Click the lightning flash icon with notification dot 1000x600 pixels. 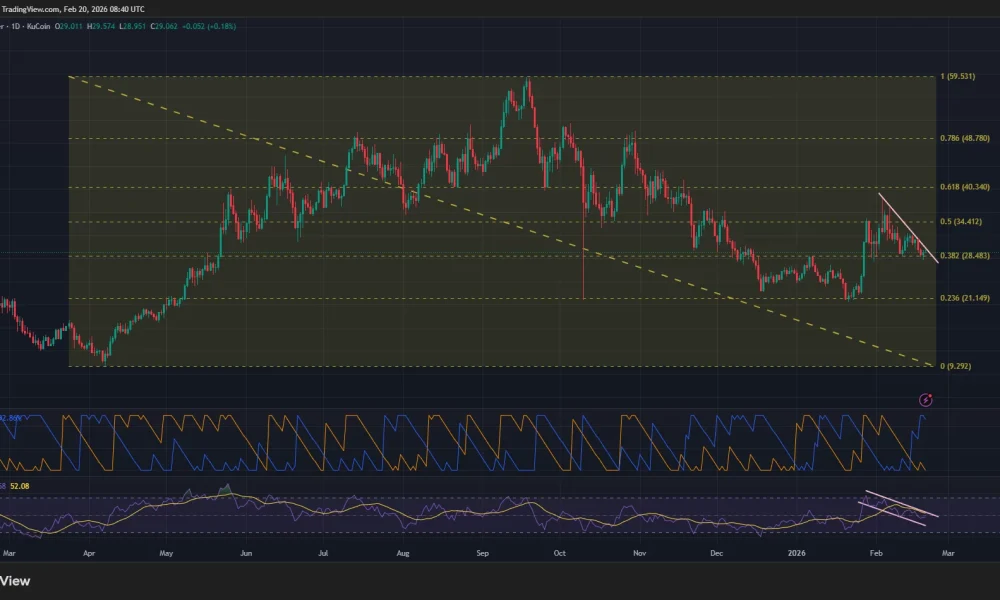[925, 400]
